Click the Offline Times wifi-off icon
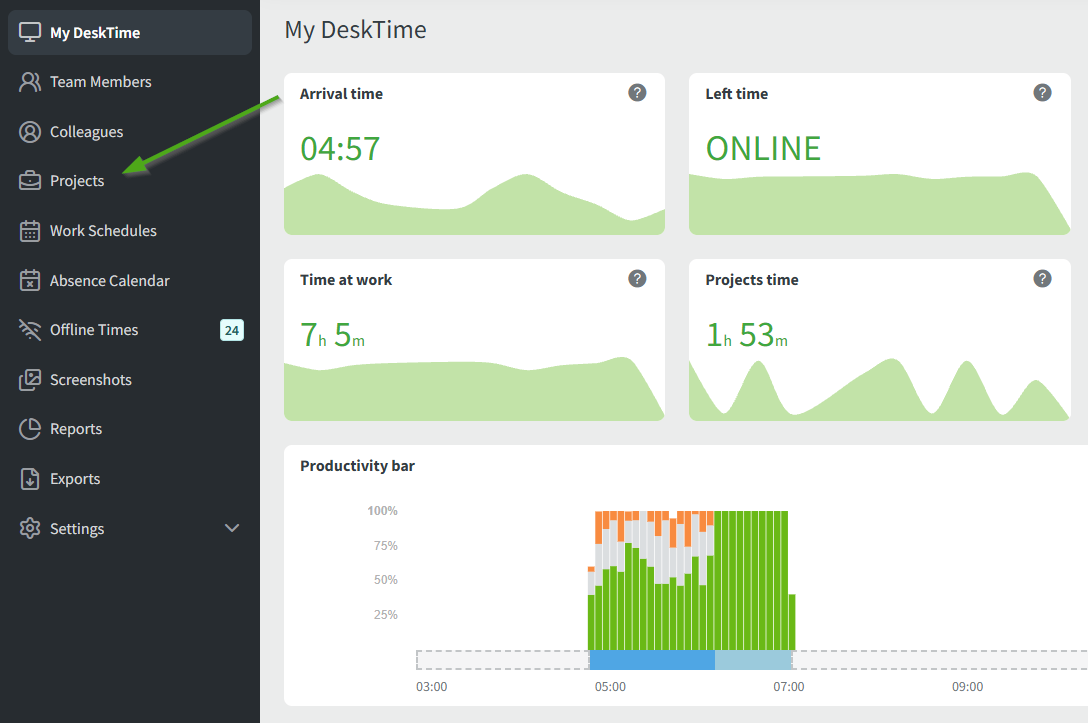 tap(31, 330)
